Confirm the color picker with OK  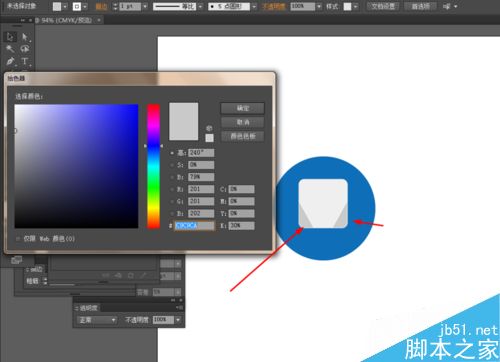click(242, 108)
